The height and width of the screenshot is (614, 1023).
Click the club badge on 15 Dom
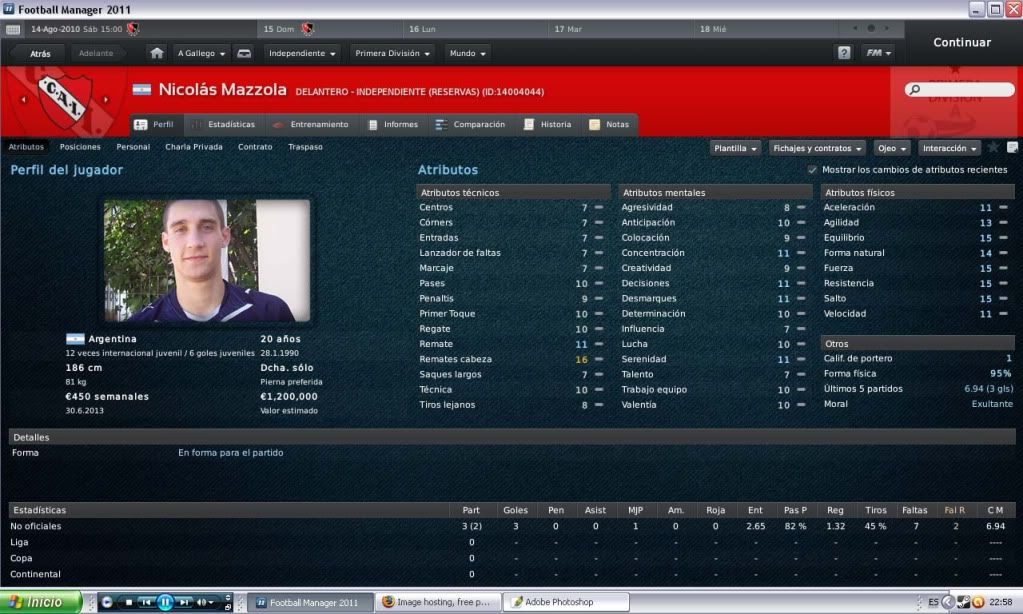(x=307, y=29)
